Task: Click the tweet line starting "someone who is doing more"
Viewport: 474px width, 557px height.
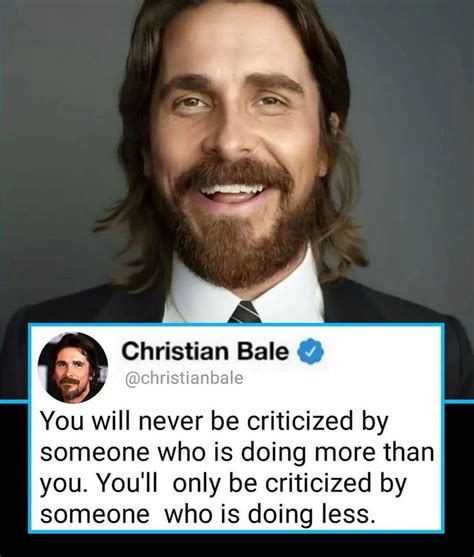Action: click(x=237, y=452)
